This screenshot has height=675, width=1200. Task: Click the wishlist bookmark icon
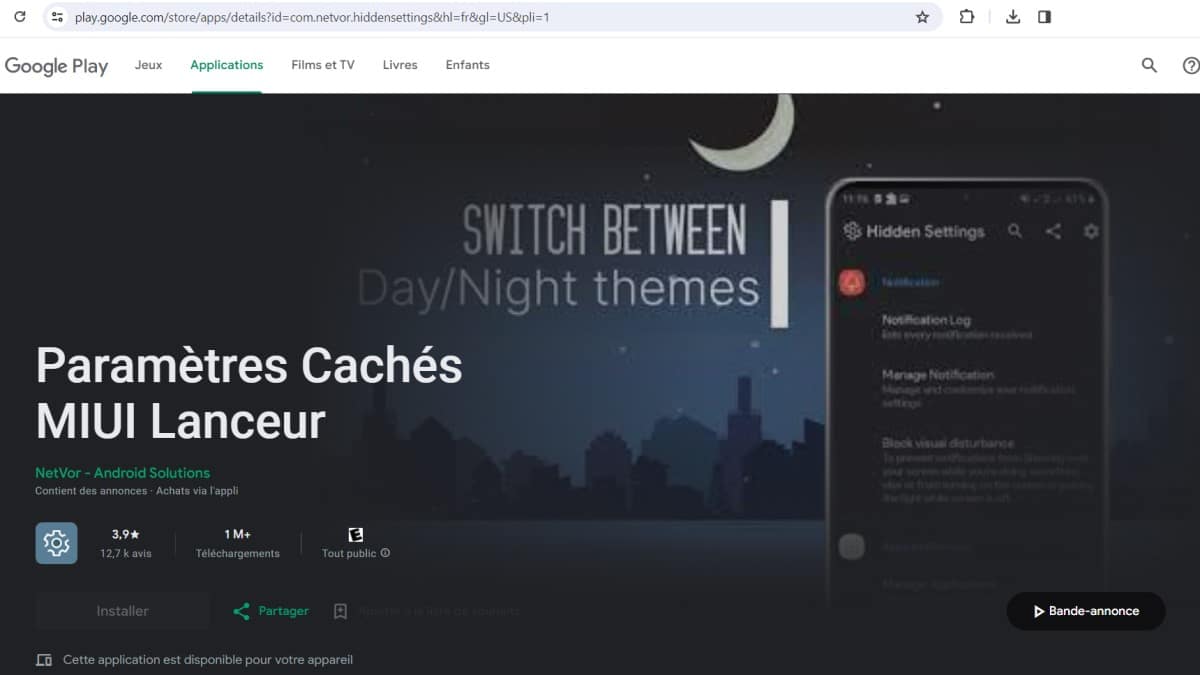[x=340, y=611]
